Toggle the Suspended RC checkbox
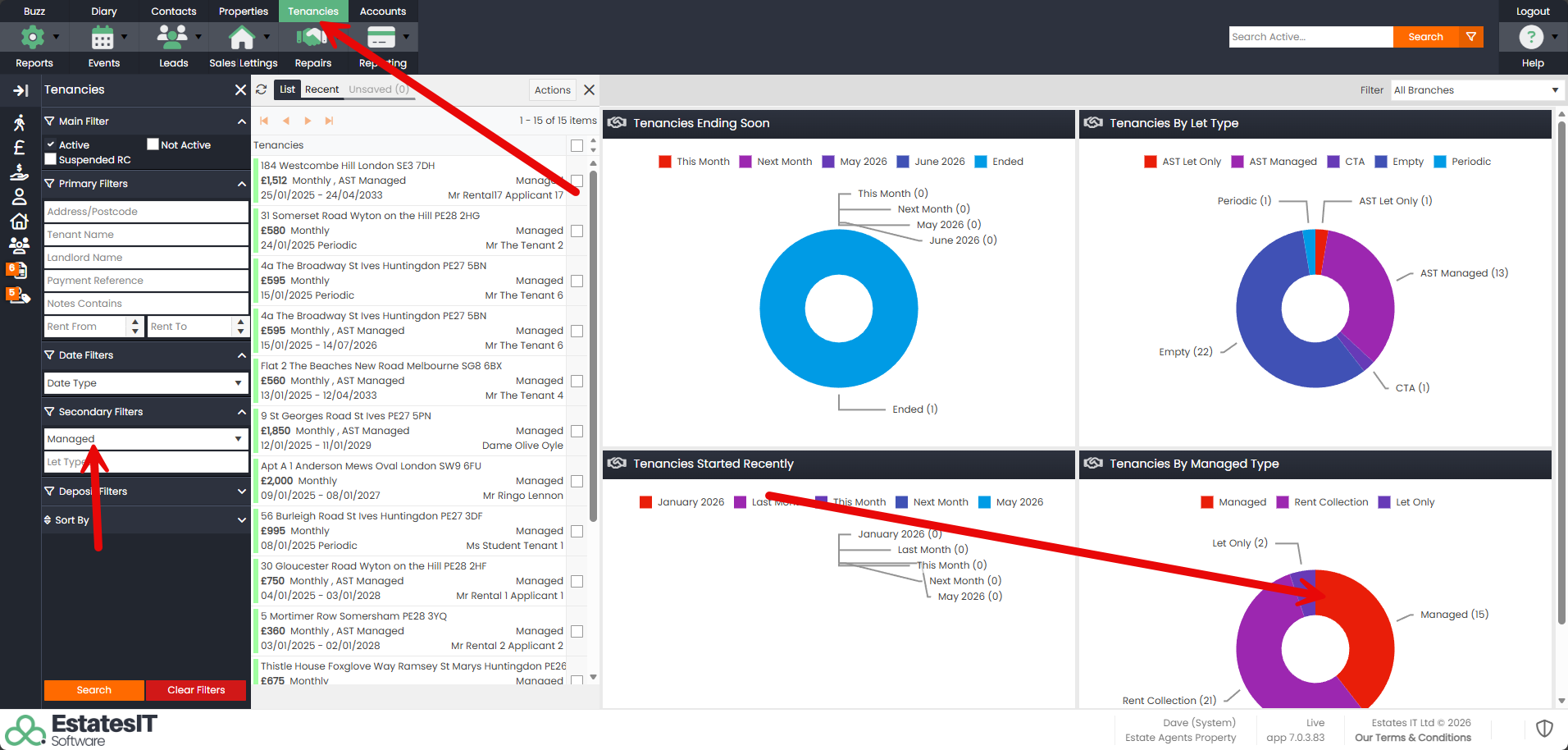This screenshot has height=750, width=1568. (51, 159)
